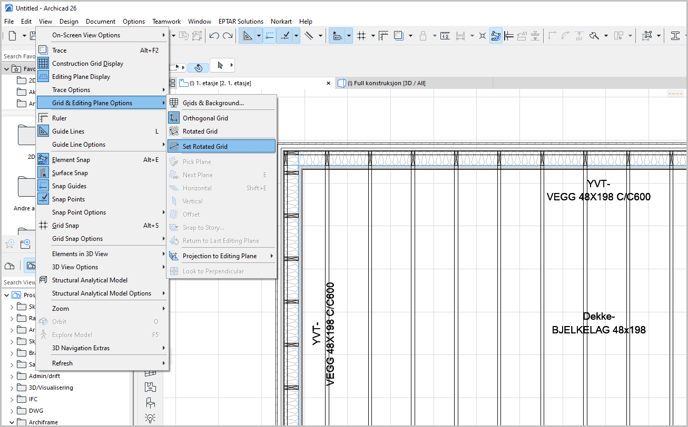The image size is (688, 427).
Task: Click the Align elements toolbar icon
Action: coord(509,36)
